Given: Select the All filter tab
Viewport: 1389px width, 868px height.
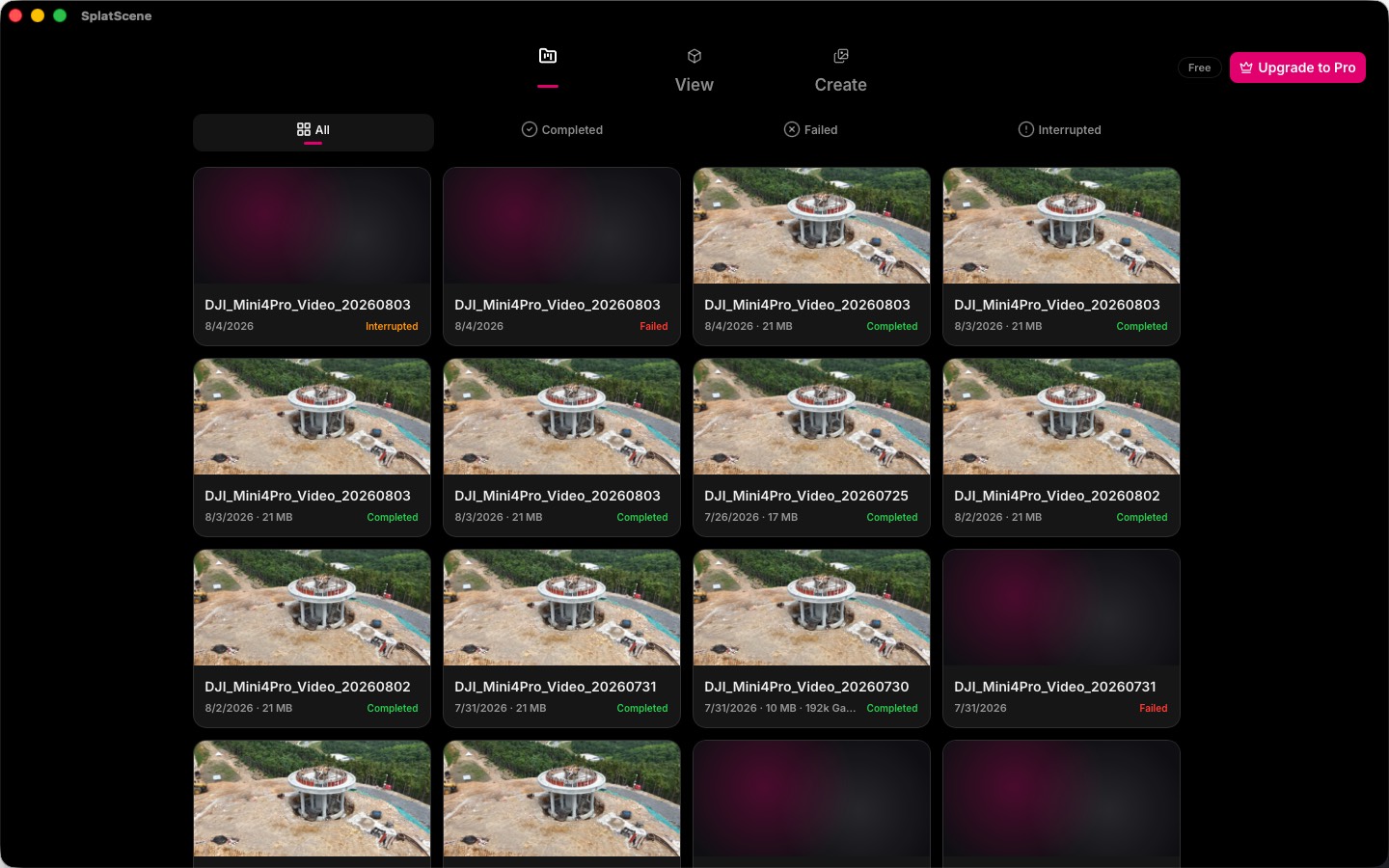Looking at the screenshot, I should pos(313,132).
